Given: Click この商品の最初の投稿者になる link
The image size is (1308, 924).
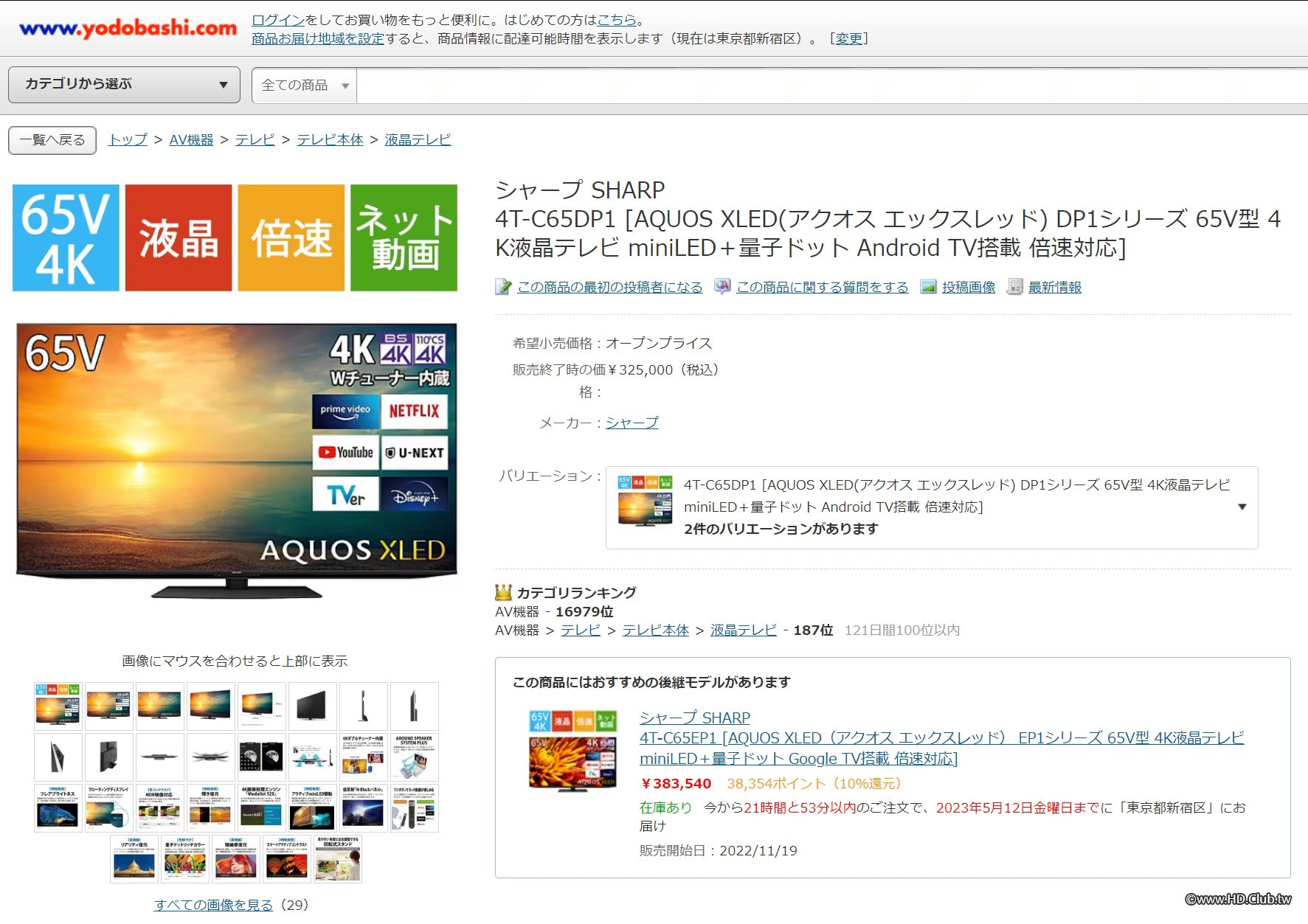Looking at the screenshot, I should tap(610, 287).
